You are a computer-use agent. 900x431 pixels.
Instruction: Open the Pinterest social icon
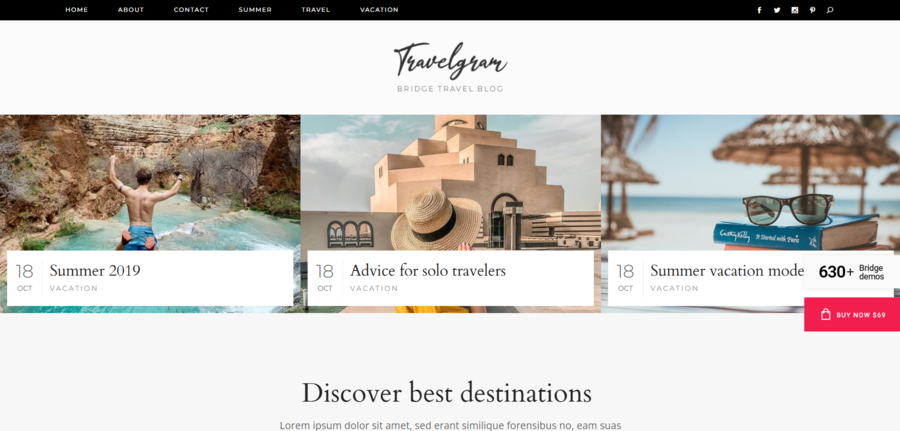[x=812, y=10]
